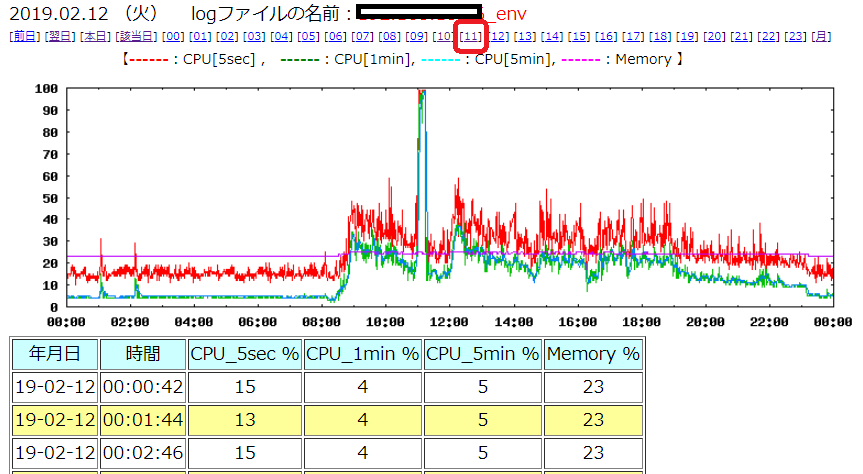Image resolution: width=863 pixels, height=474 pixels.
Task: Select hour link [00]
Action: pos(173,36)
